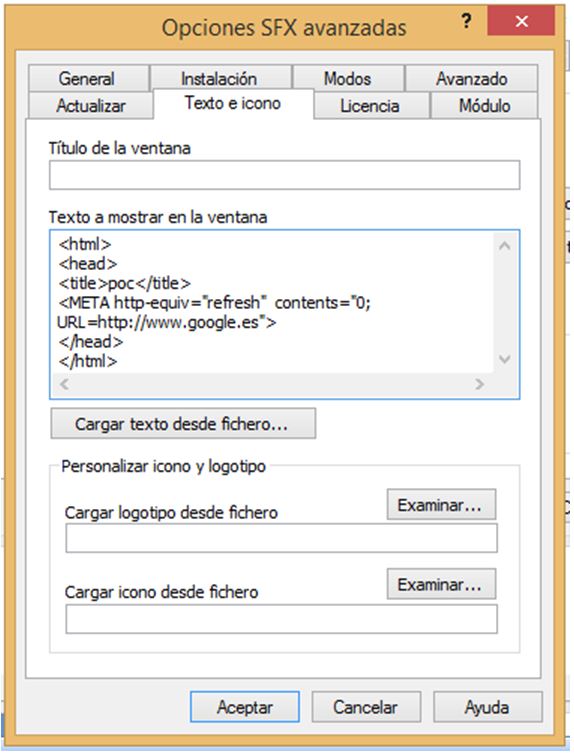Click the scroll right arrow in text box

[x=479, y=384]
